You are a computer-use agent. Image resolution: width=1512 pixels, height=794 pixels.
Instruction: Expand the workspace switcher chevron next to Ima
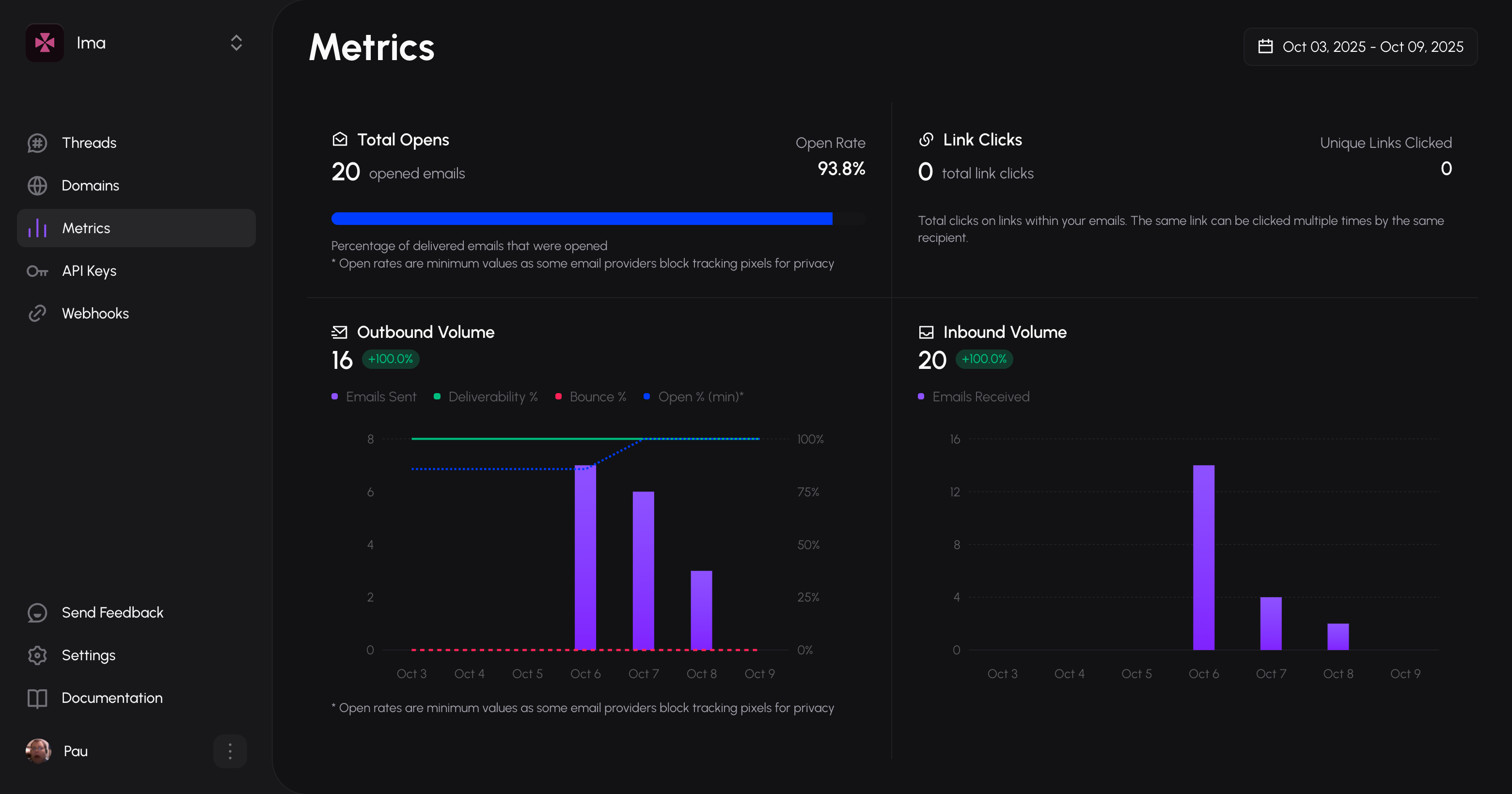tap(236, 42)
